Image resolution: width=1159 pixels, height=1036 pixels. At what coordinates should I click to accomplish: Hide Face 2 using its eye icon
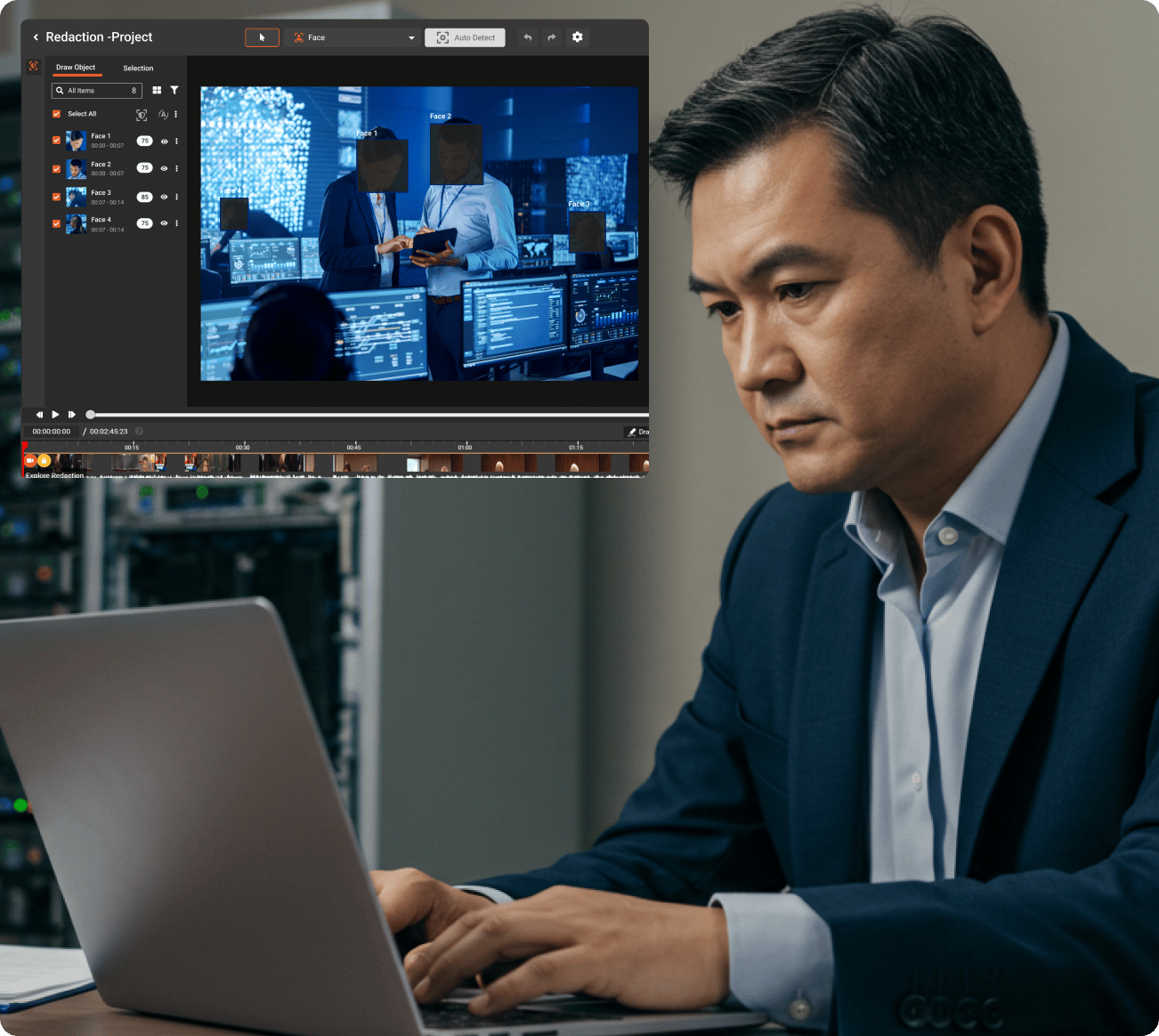(164, 168)
